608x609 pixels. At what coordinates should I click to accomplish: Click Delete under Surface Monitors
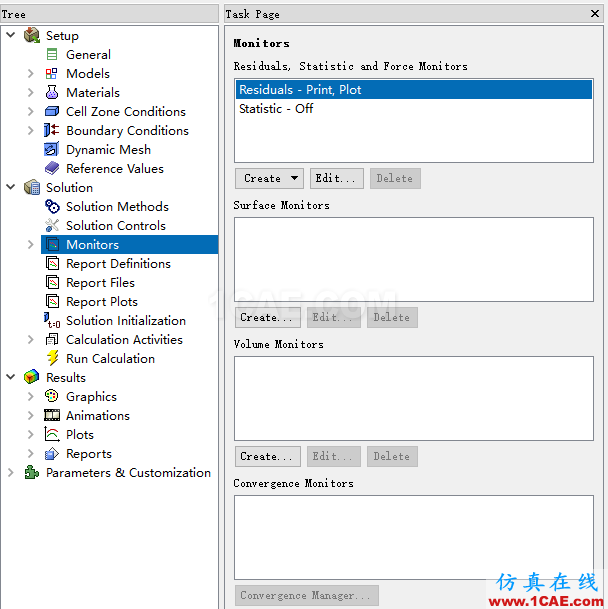(x=392, y=317)
